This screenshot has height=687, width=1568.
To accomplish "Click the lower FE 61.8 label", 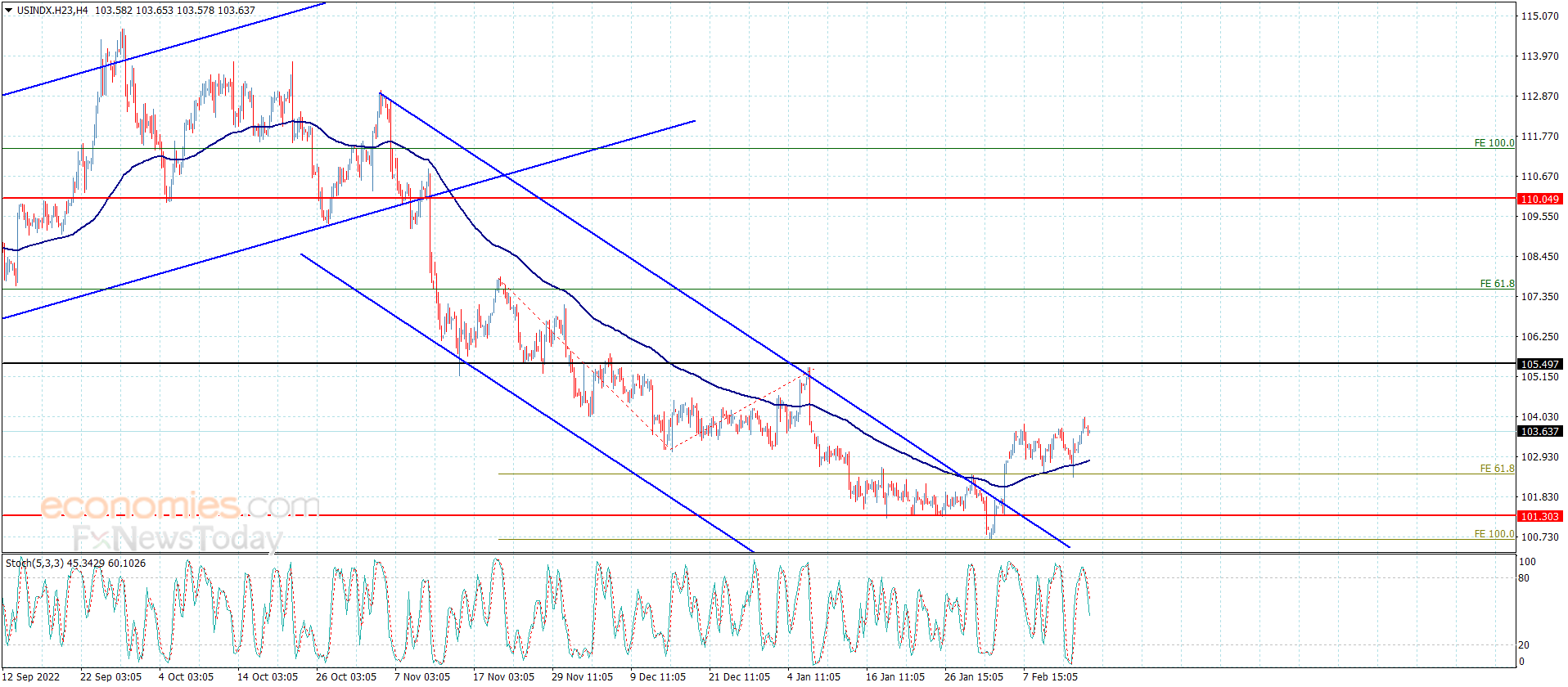I will pyautogui.click(x=1497, y=469).
